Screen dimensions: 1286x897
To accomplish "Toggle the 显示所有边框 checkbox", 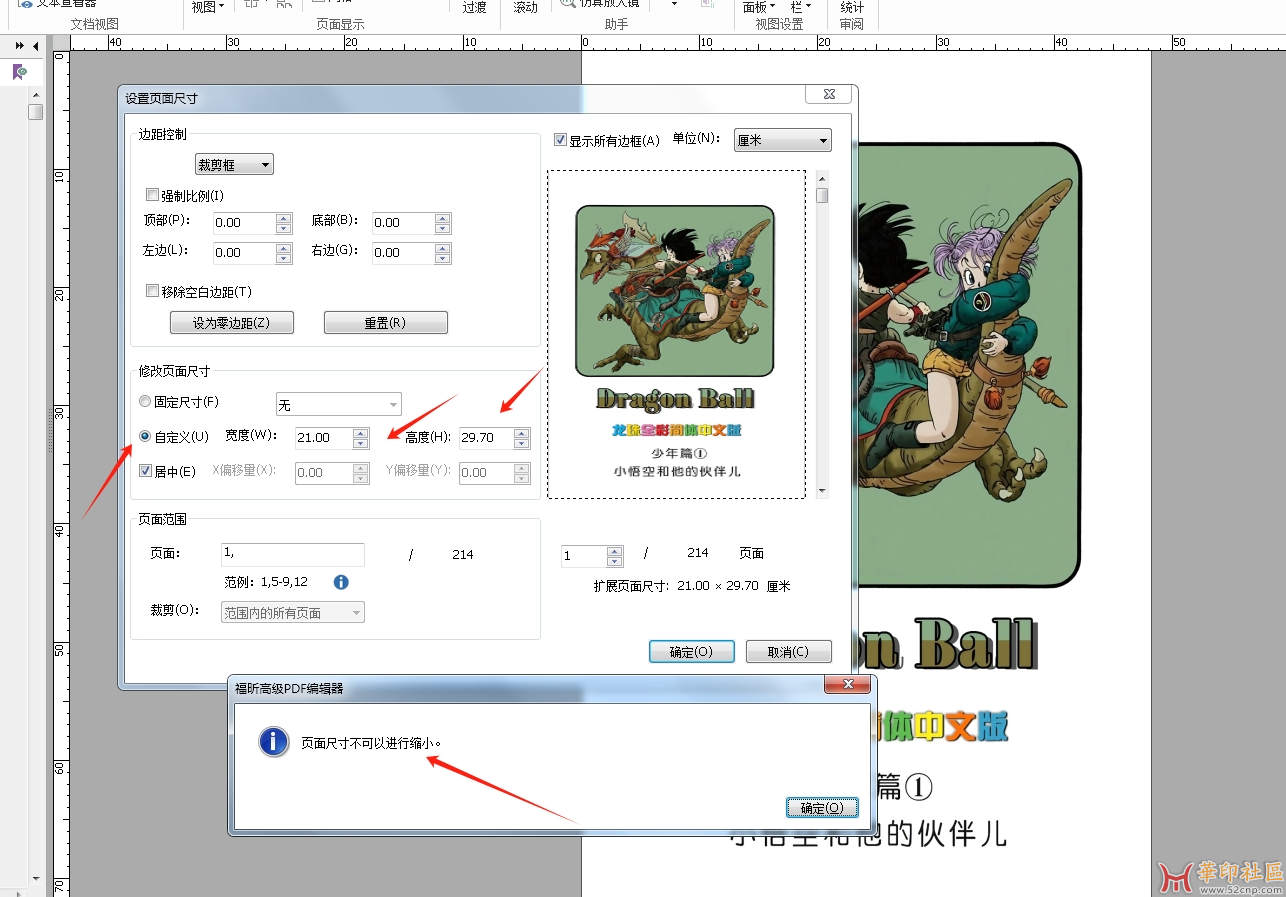I will [x=561, y=140].
